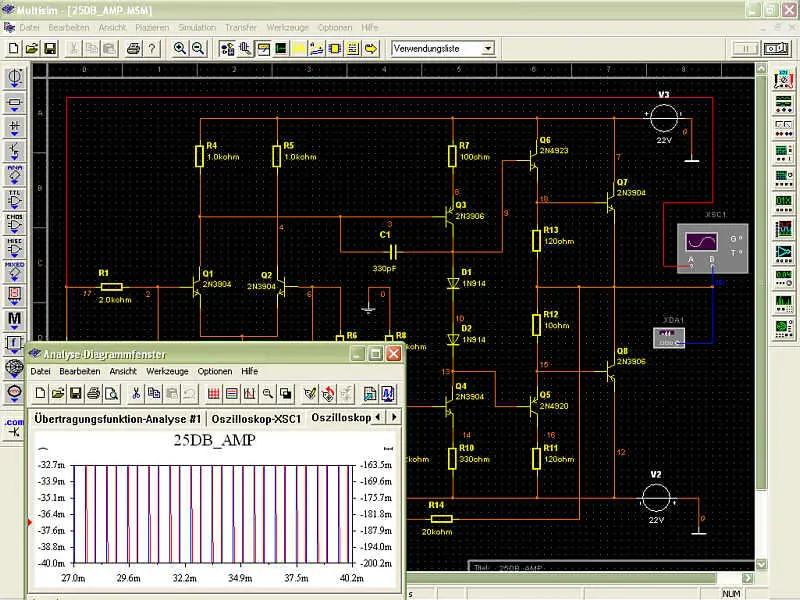Open the Sources component bin at top
Image resolution: width=800 pixels, height=600 pixels.
[x=15, y=78]
